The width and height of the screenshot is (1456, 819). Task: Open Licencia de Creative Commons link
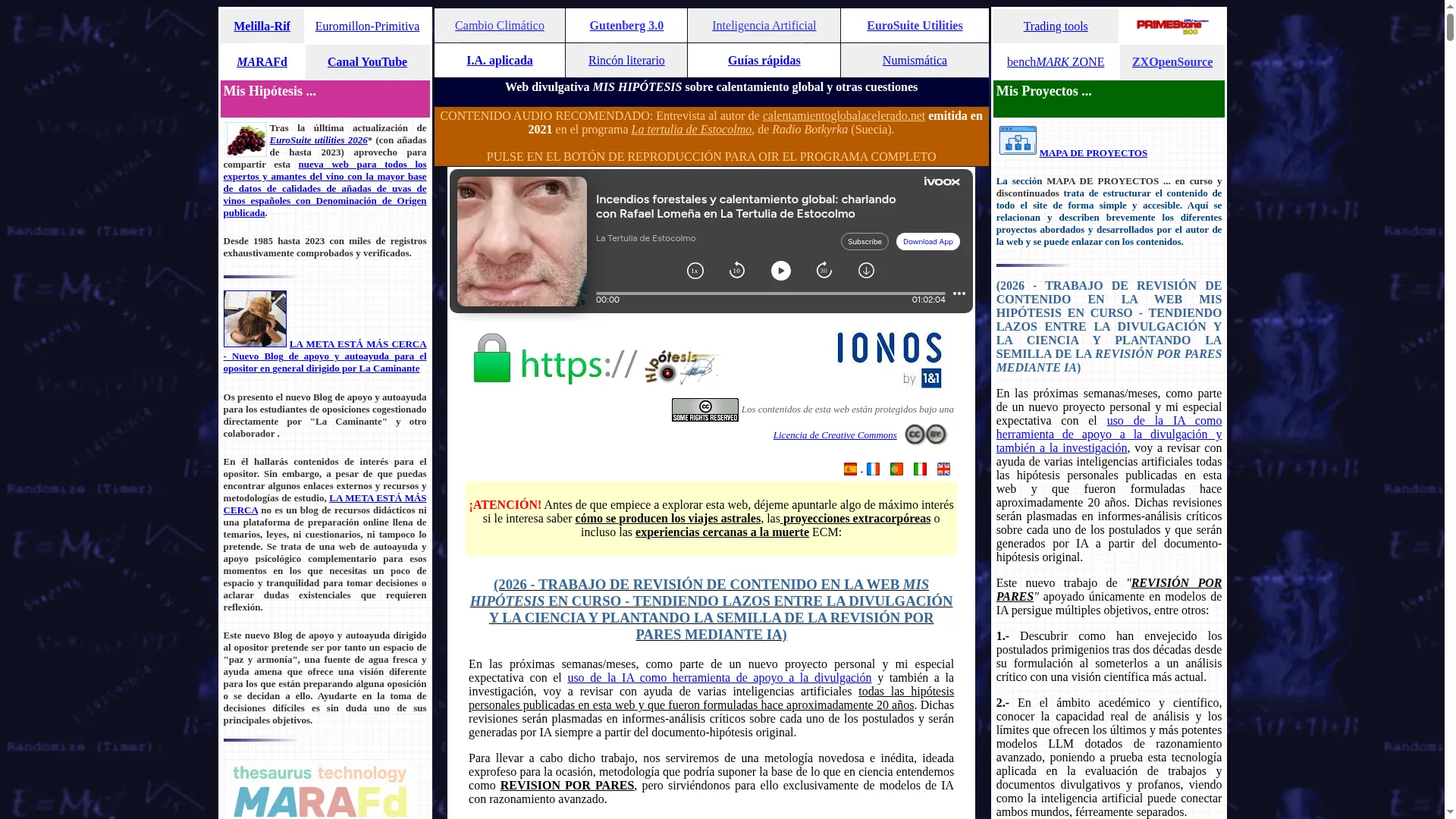click(835, 435)
